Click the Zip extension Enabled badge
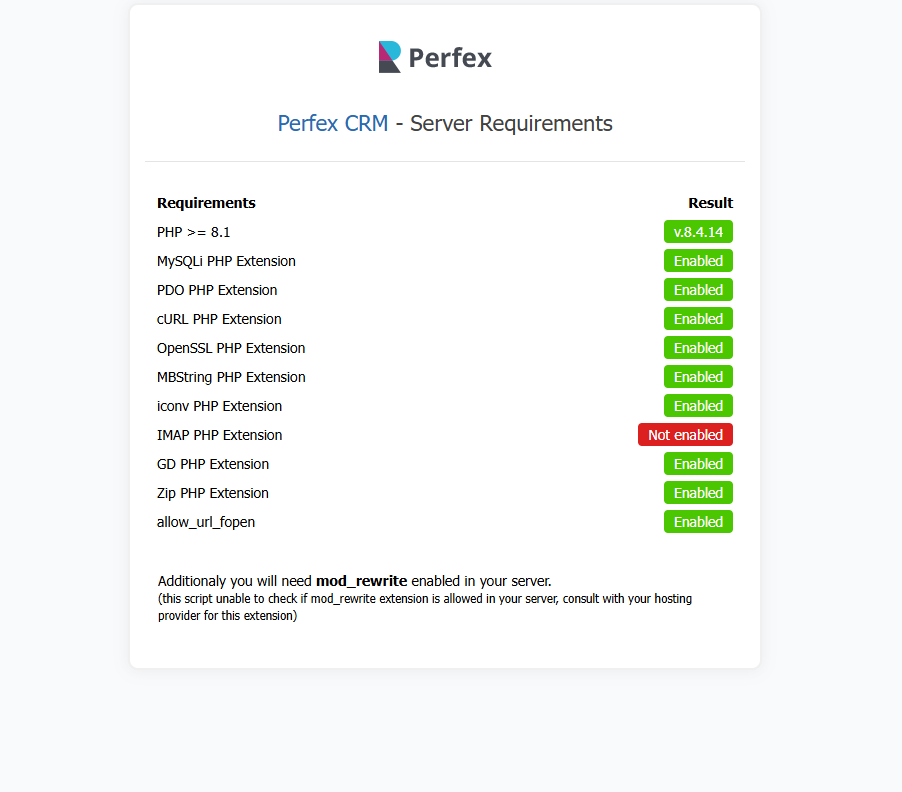 pos(698,493)
